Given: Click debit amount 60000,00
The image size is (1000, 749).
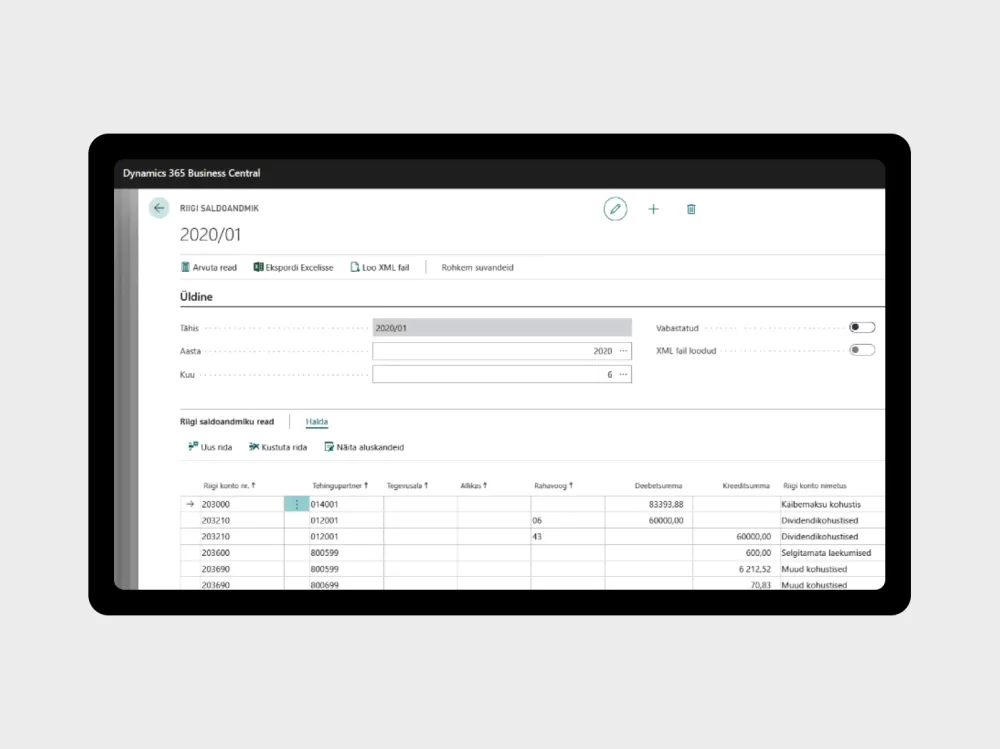Looking at the screenshot, I should (649, 521).
